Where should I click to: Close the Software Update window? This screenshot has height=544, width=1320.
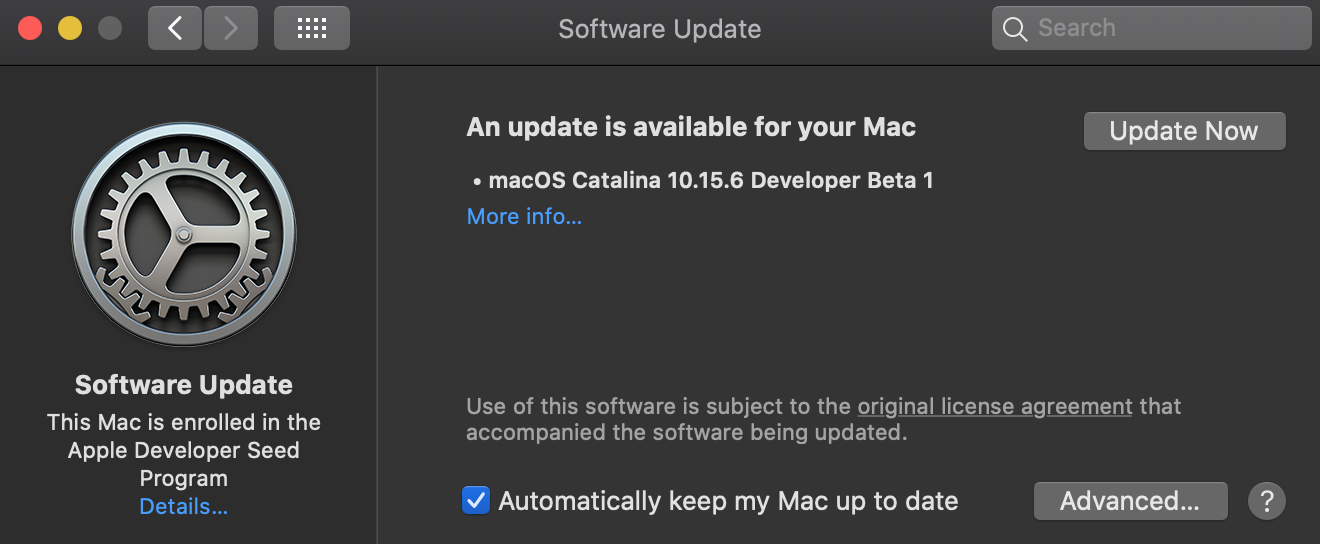[30, 28]
